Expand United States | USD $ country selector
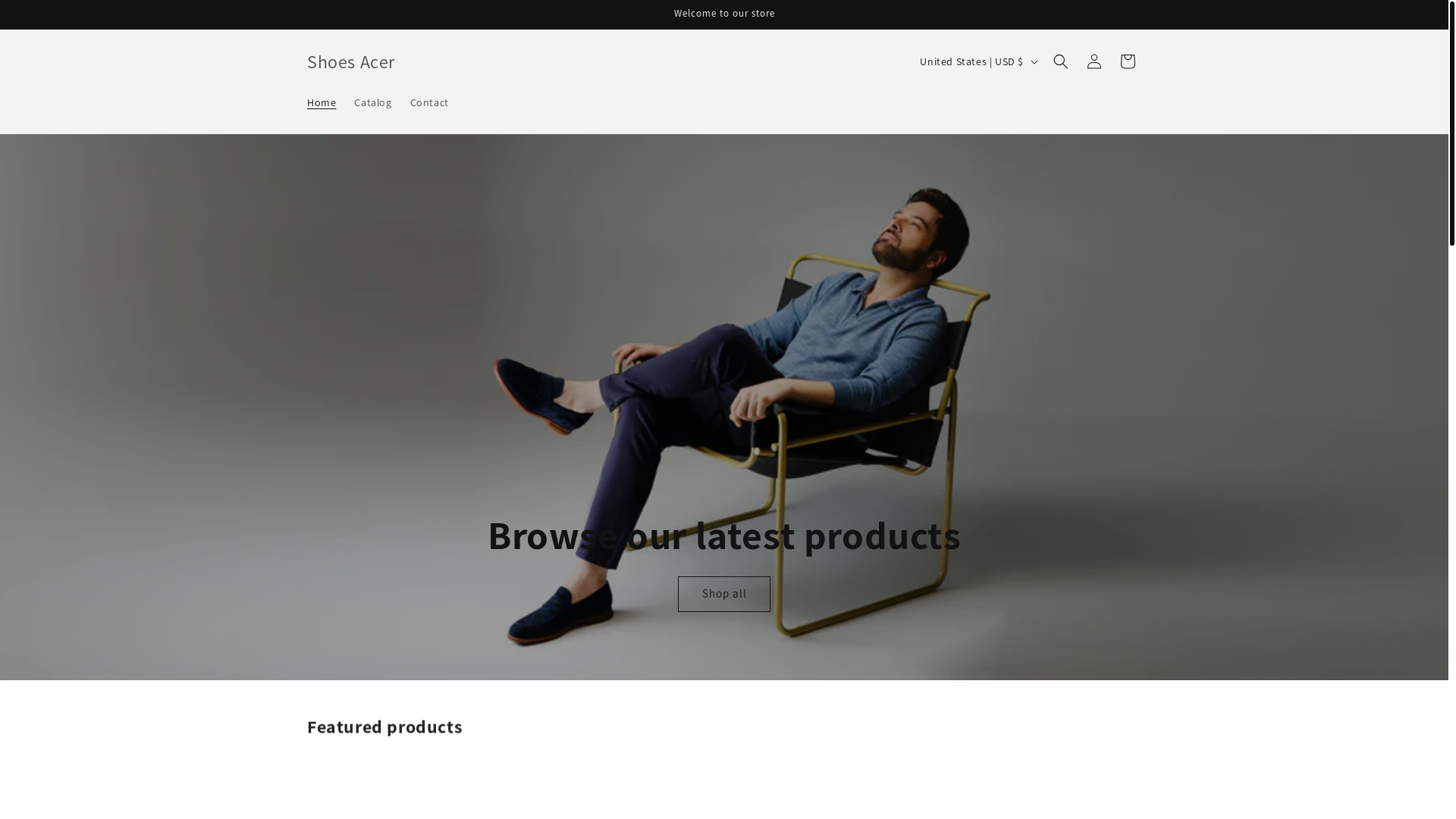Image resolution: width=1456 pixels, height=819 pixels. click(977, 61)
